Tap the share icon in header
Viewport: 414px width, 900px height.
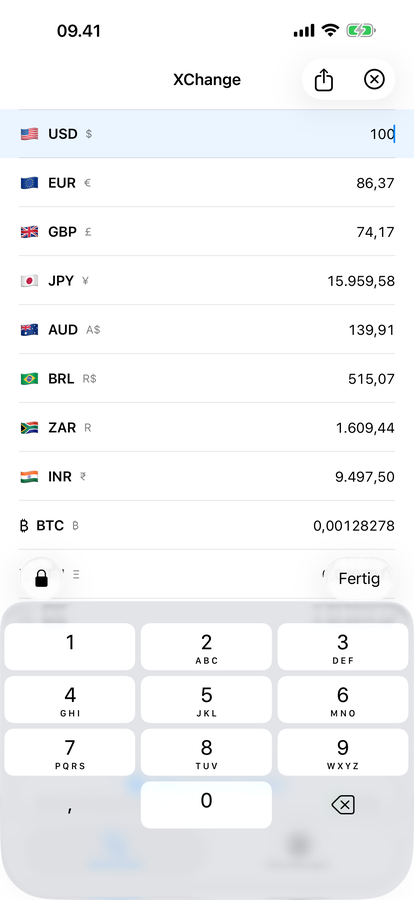(324, 80)
